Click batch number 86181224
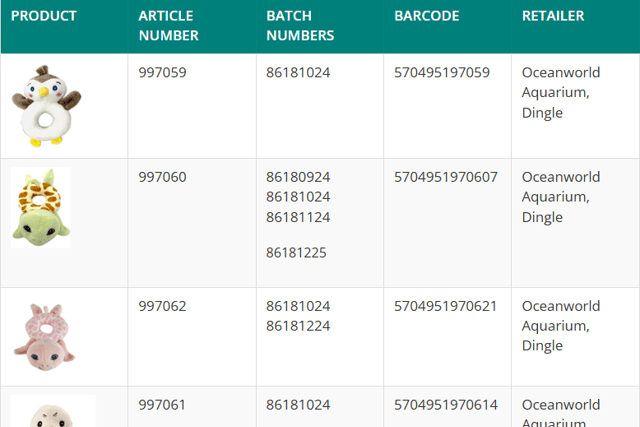Viewport: 640px width, 427px height. coord(298,326)
